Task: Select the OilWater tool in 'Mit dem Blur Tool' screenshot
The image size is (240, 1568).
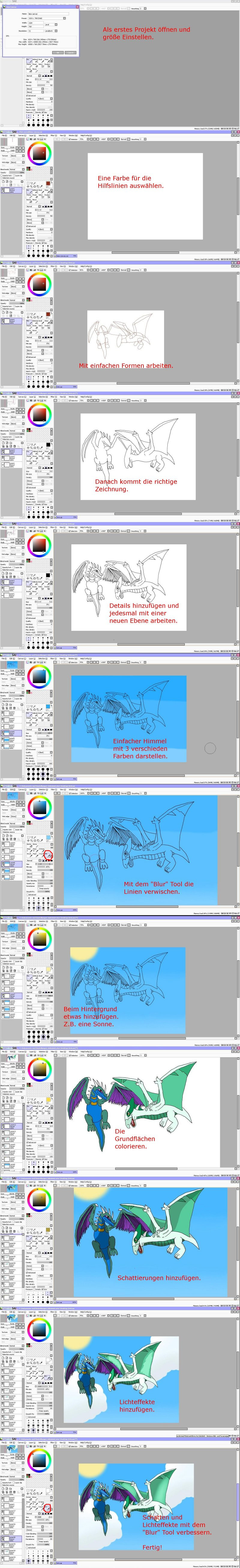Action: [41, 850]
